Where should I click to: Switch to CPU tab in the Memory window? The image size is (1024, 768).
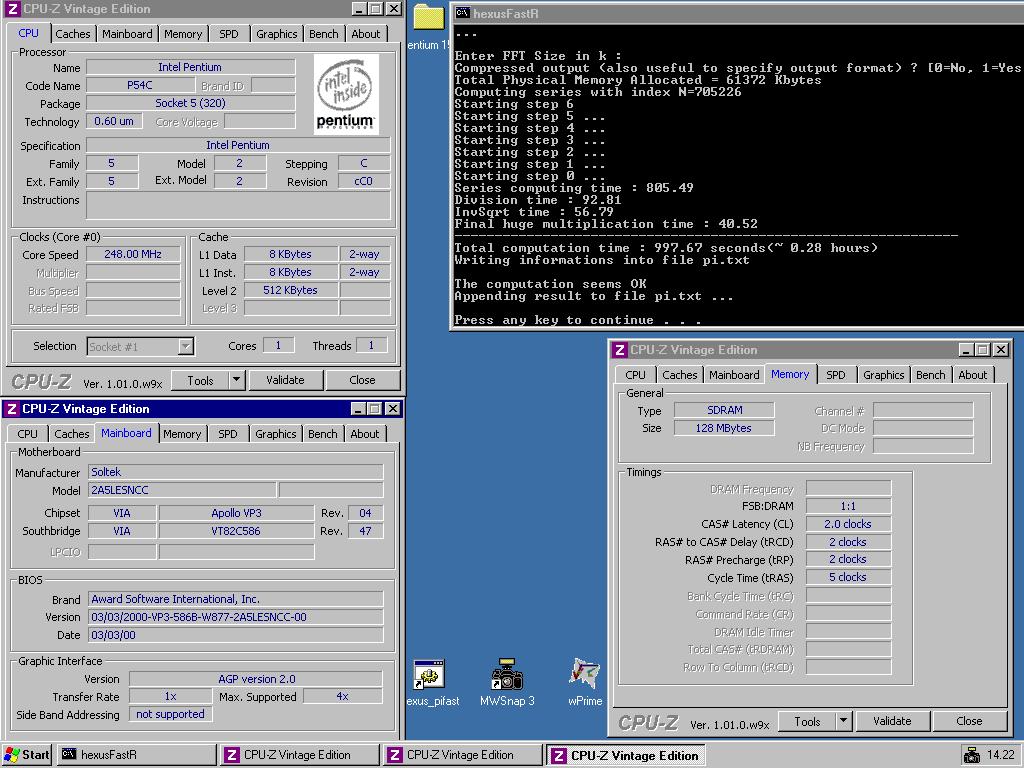point(635,375)
